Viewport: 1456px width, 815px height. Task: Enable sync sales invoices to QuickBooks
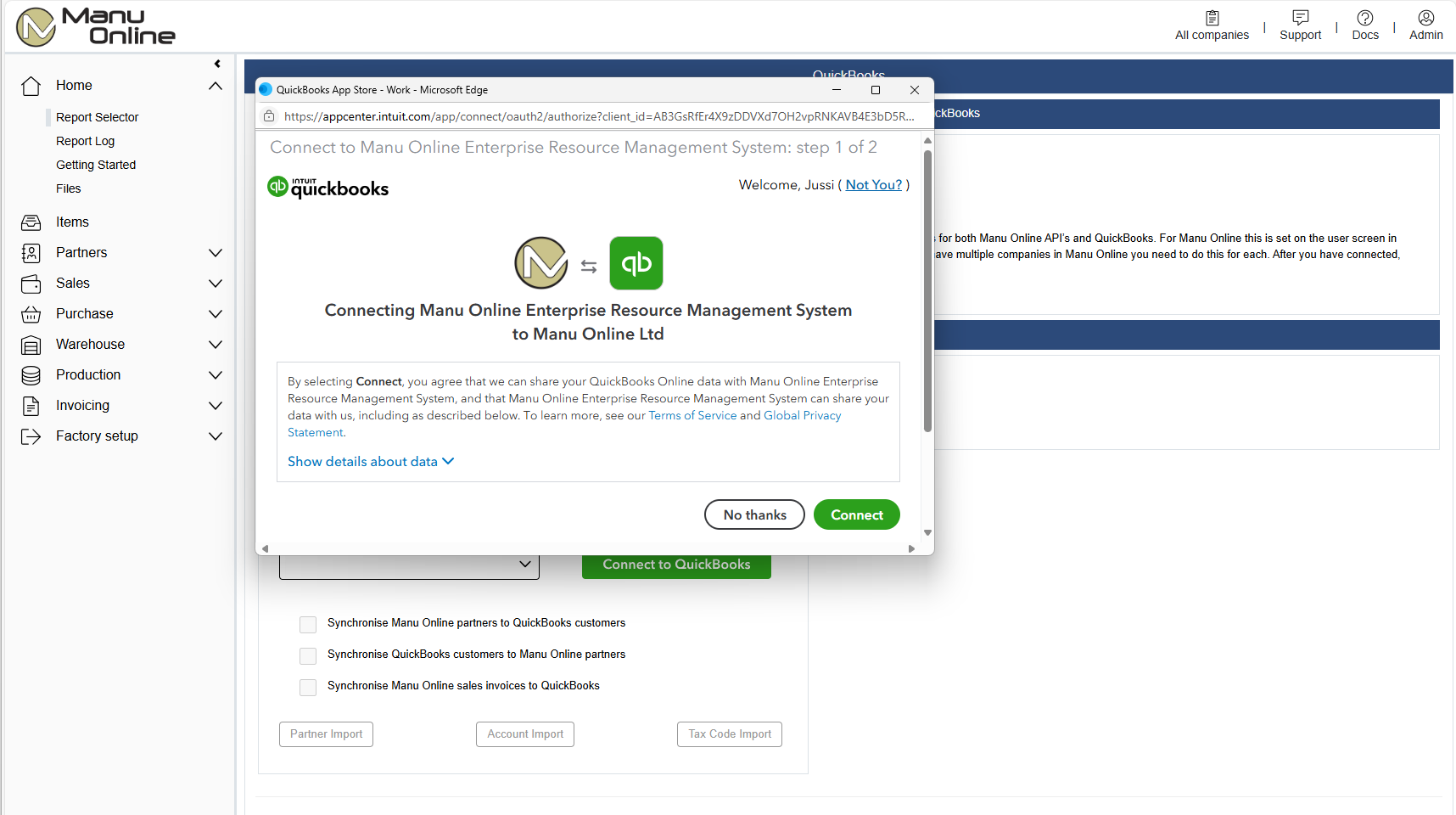(308, 688)
